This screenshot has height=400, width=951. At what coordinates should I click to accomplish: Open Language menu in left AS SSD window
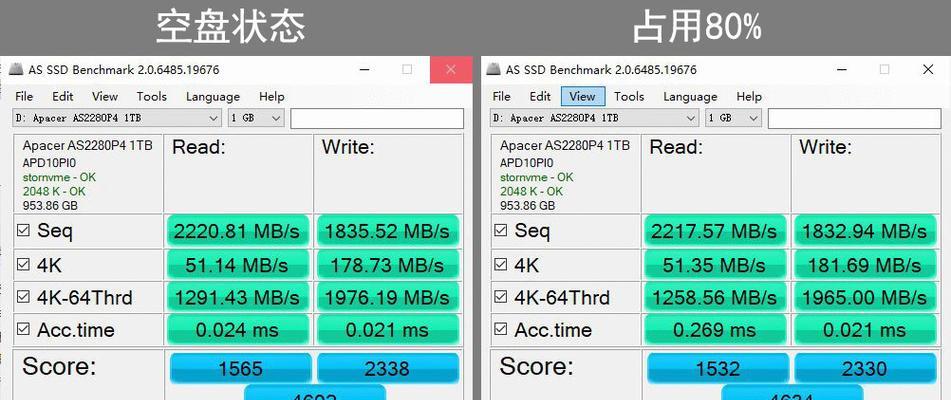(213, 96)
